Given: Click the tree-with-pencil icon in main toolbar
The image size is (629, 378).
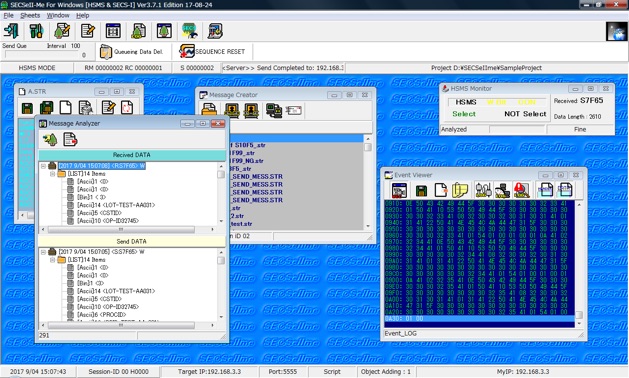Looking at the screenshot, I should [62, 31].
